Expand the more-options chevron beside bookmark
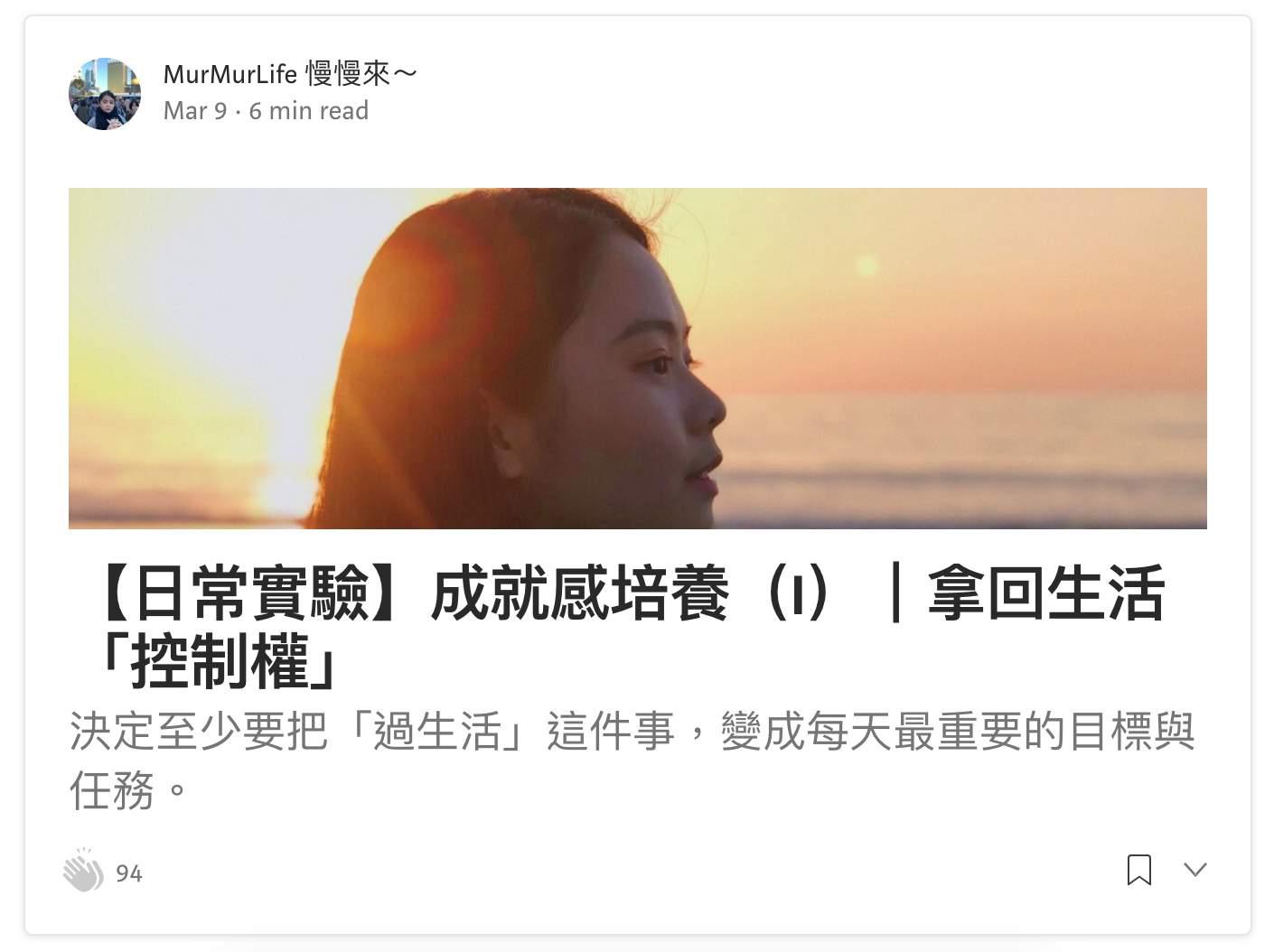This screenshot has width=1274, height=952. click(x=1195, y=870)
